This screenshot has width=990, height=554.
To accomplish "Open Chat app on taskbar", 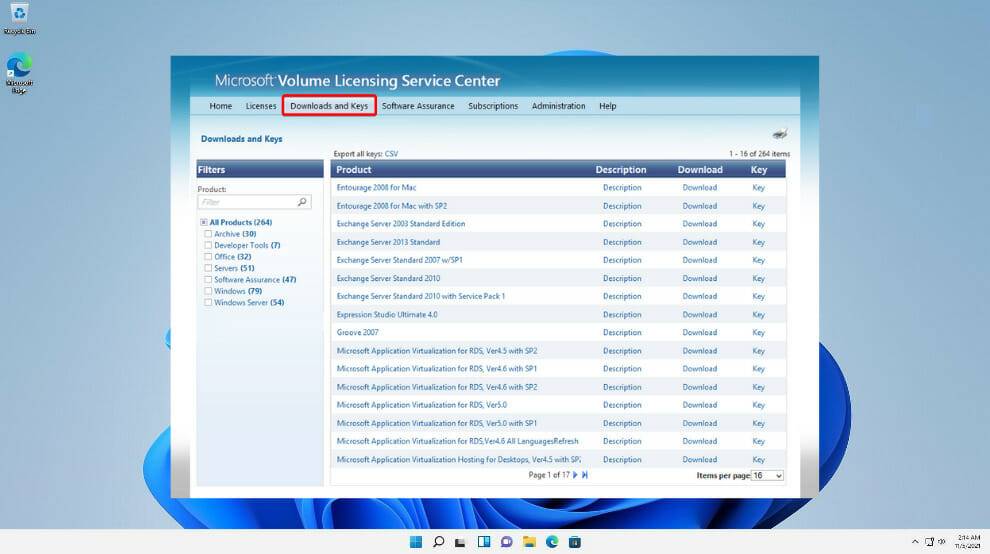I will (x=506, y=542).
